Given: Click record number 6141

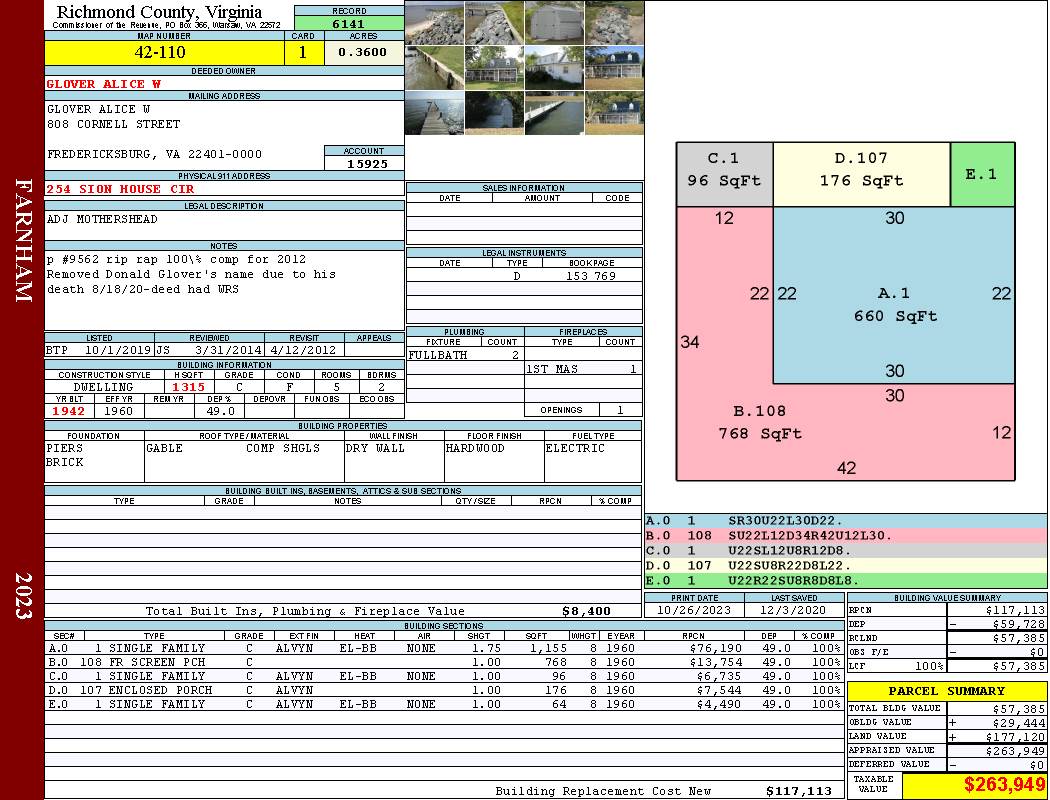Looking at the screenshot, I should [349, 24].
